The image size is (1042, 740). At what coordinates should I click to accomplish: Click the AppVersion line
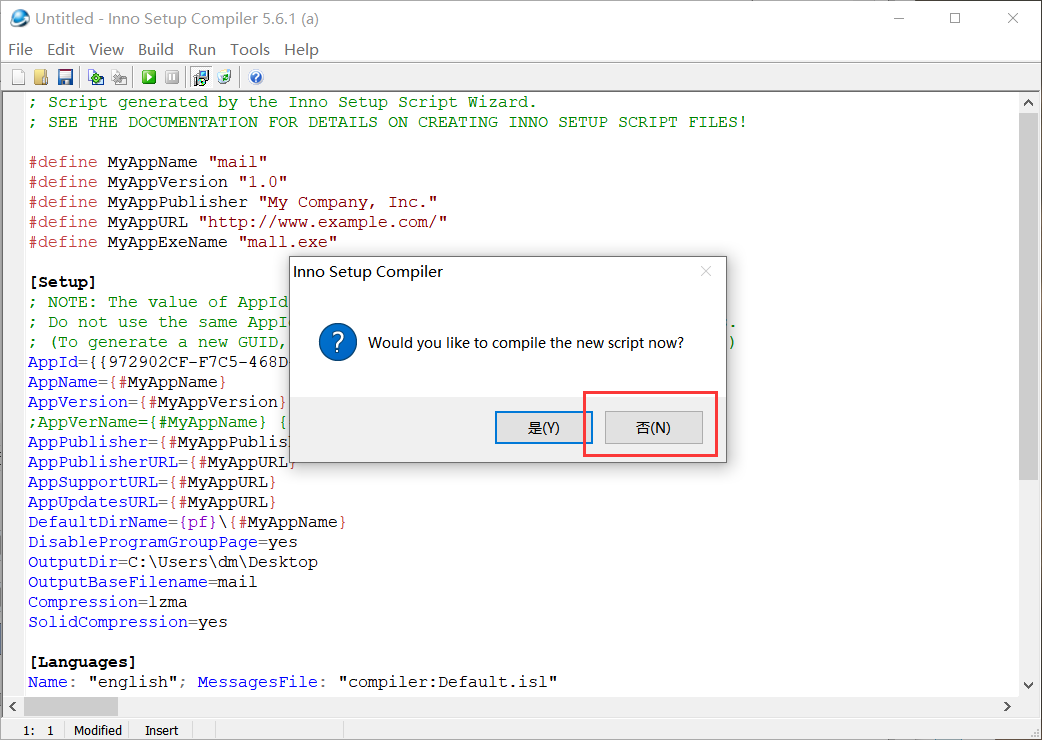coord(157,402)
